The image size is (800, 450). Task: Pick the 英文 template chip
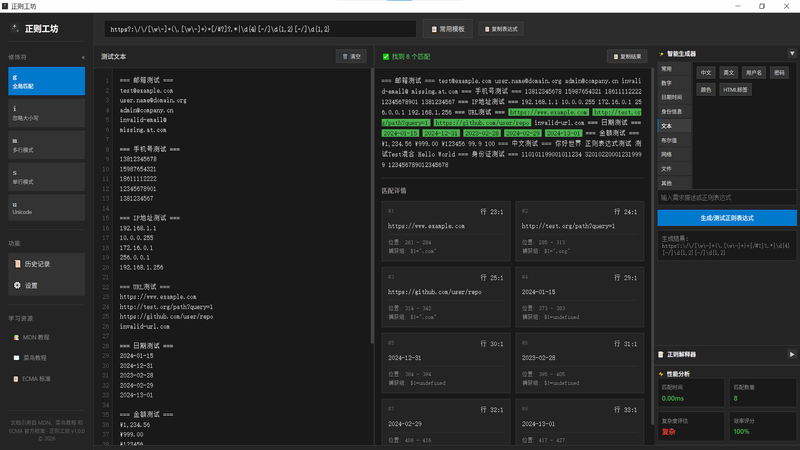pos(729,72)
